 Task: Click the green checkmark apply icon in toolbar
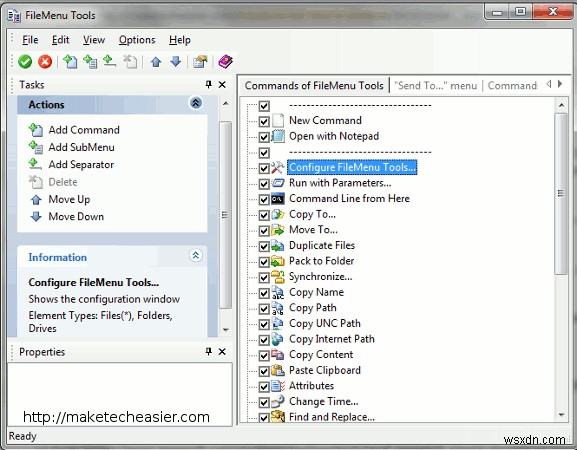25,61
